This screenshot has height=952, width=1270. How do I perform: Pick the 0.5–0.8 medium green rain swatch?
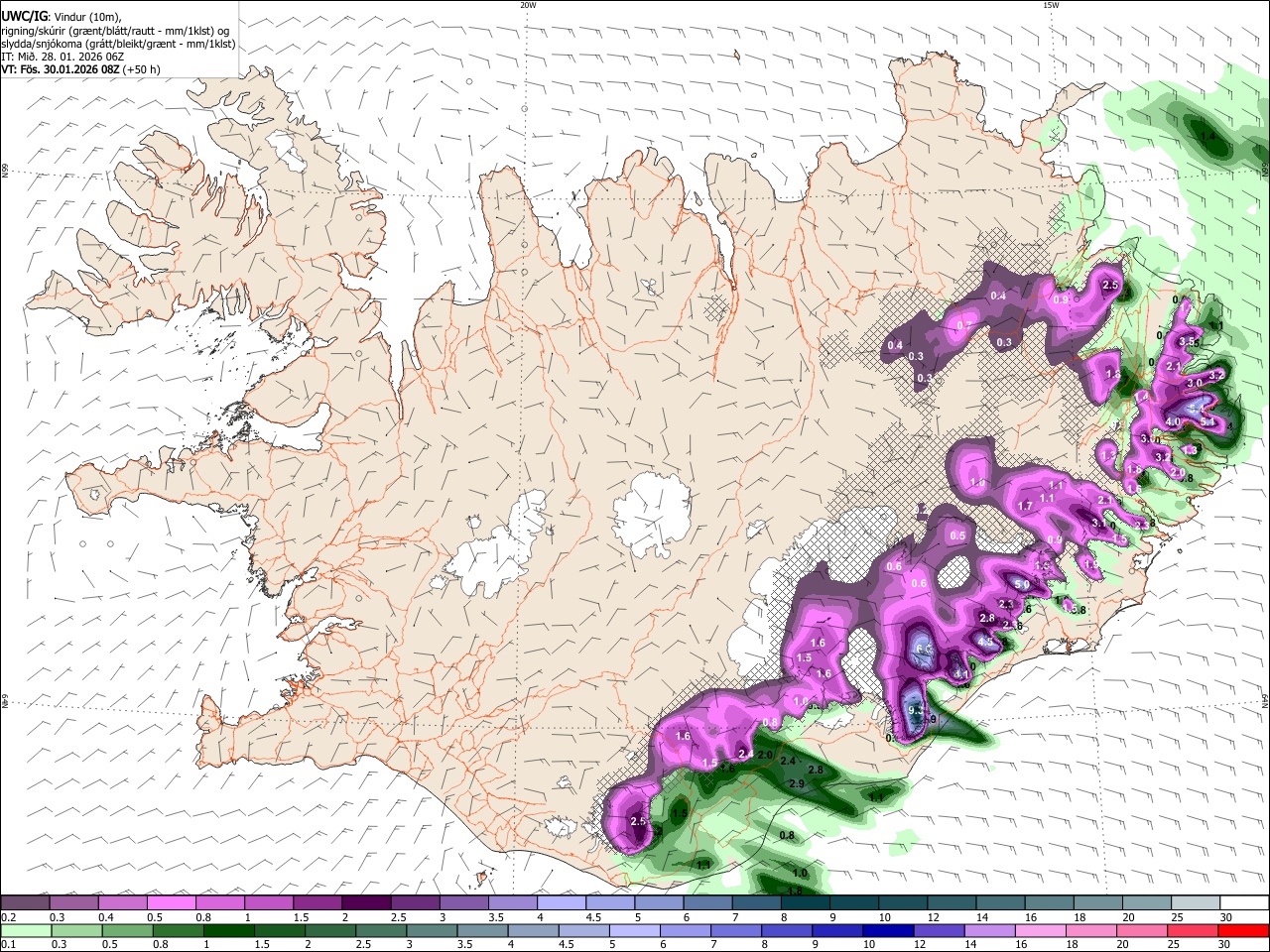tap(127, 930)
